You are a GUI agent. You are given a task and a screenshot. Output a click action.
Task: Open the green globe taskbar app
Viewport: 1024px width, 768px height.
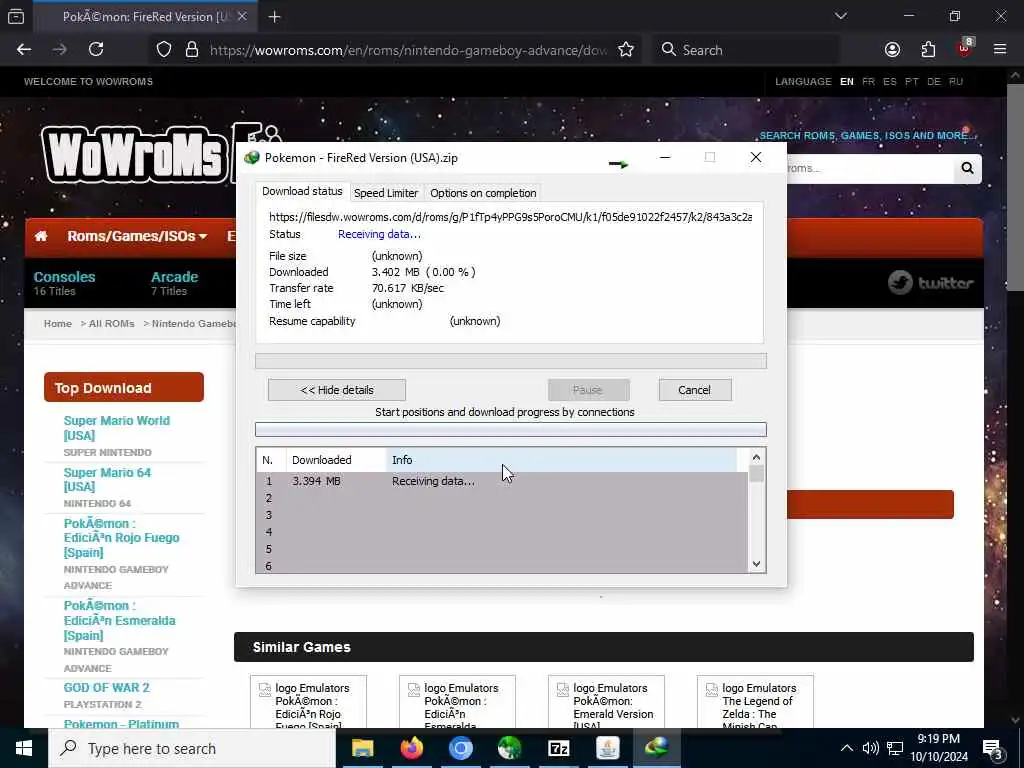(509, 748)
